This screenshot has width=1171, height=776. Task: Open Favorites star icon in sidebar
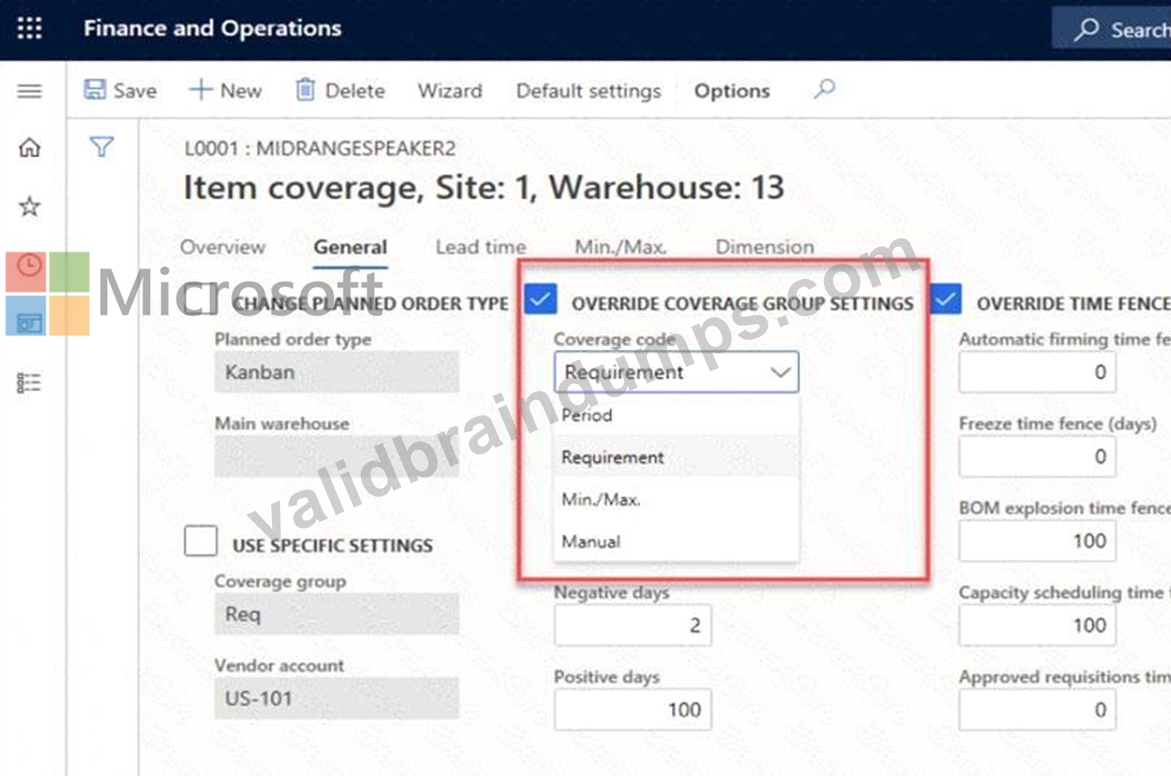(30, 206)
